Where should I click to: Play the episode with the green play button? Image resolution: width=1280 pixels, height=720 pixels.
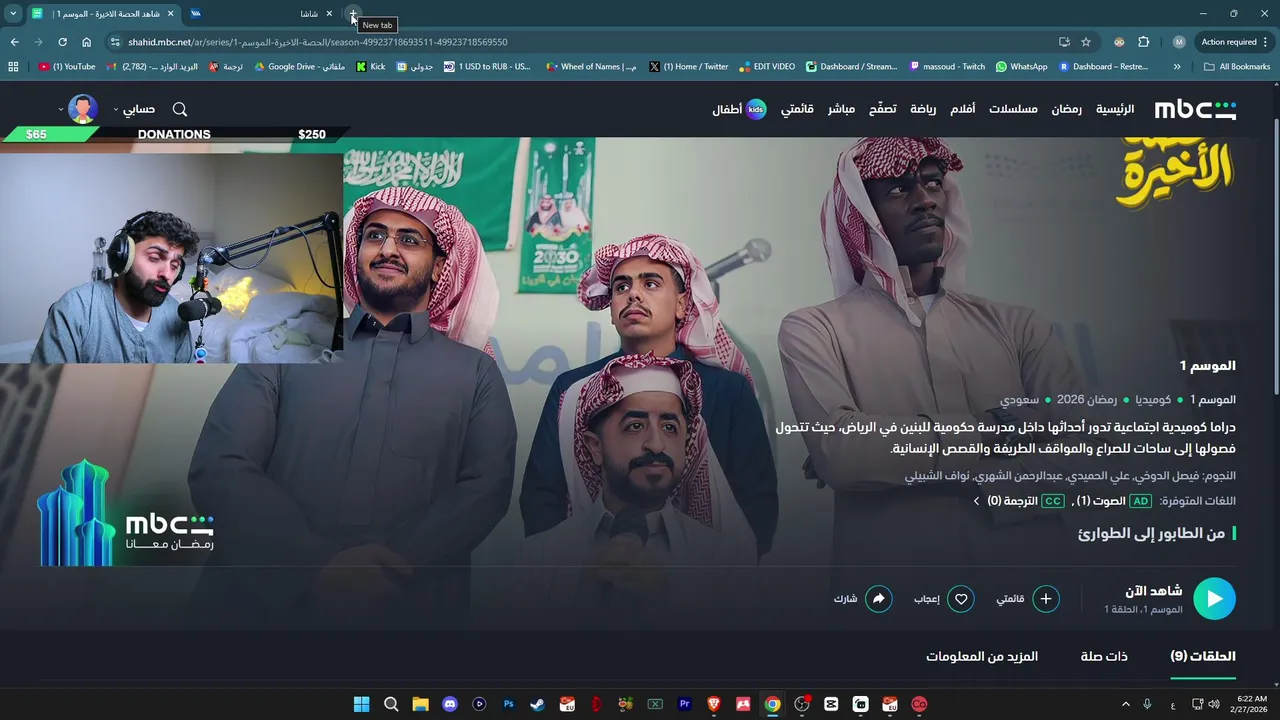click(1214, 599)
